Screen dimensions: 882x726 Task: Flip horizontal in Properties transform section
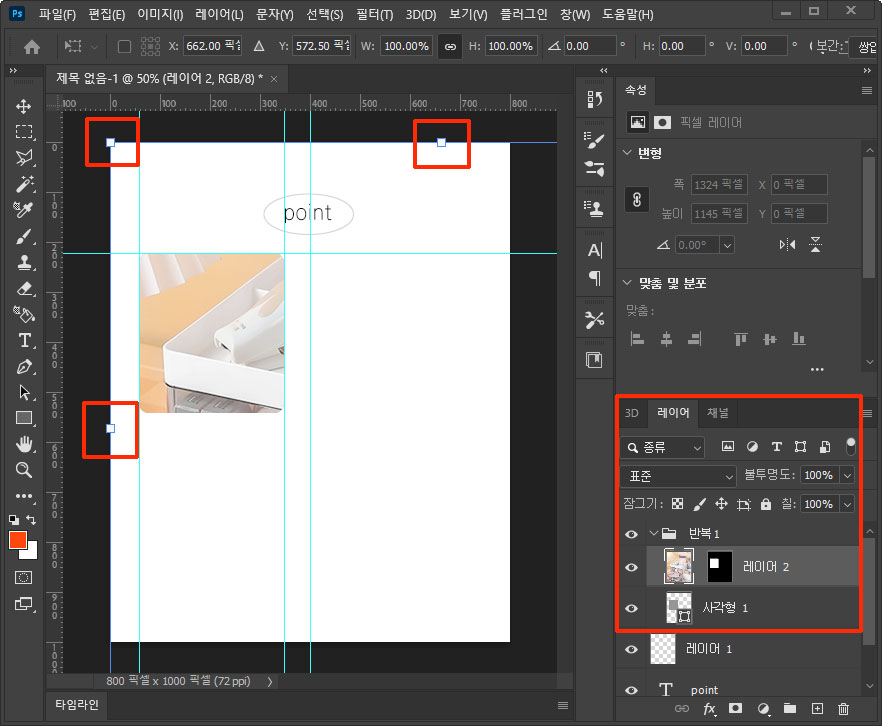point(788,245)
